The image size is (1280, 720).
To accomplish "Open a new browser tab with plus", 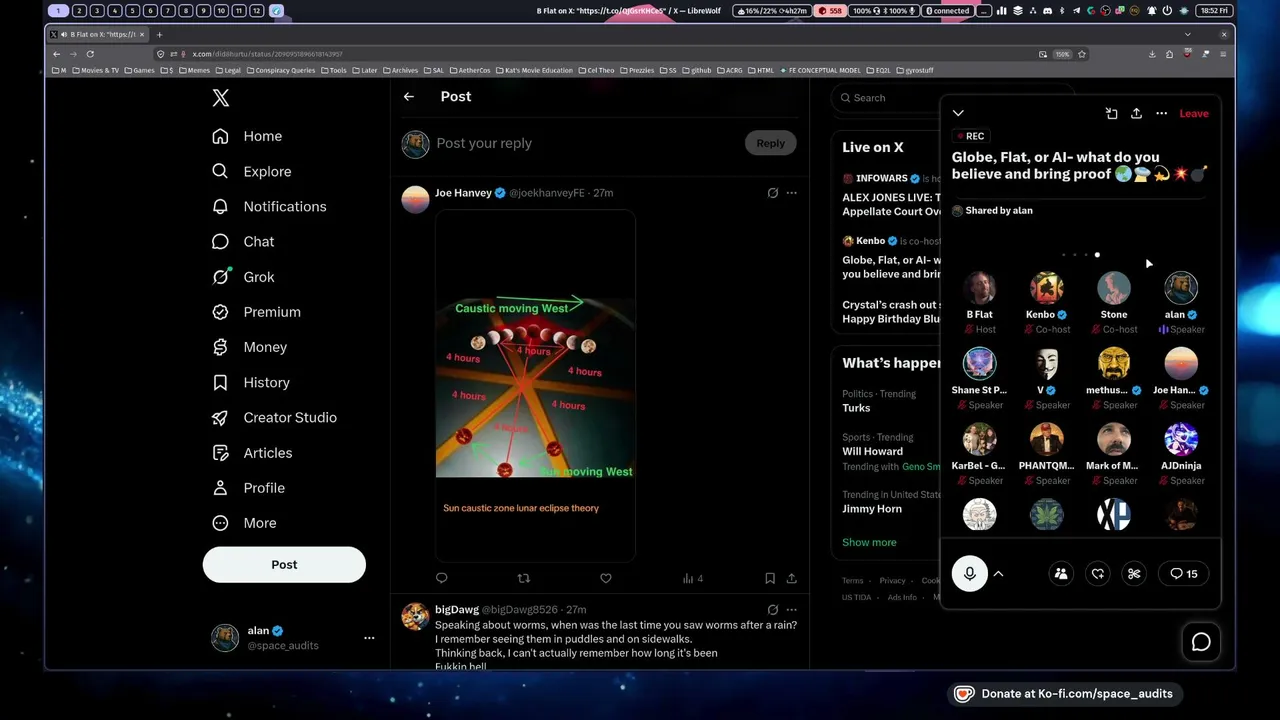I will pos(159,34).
